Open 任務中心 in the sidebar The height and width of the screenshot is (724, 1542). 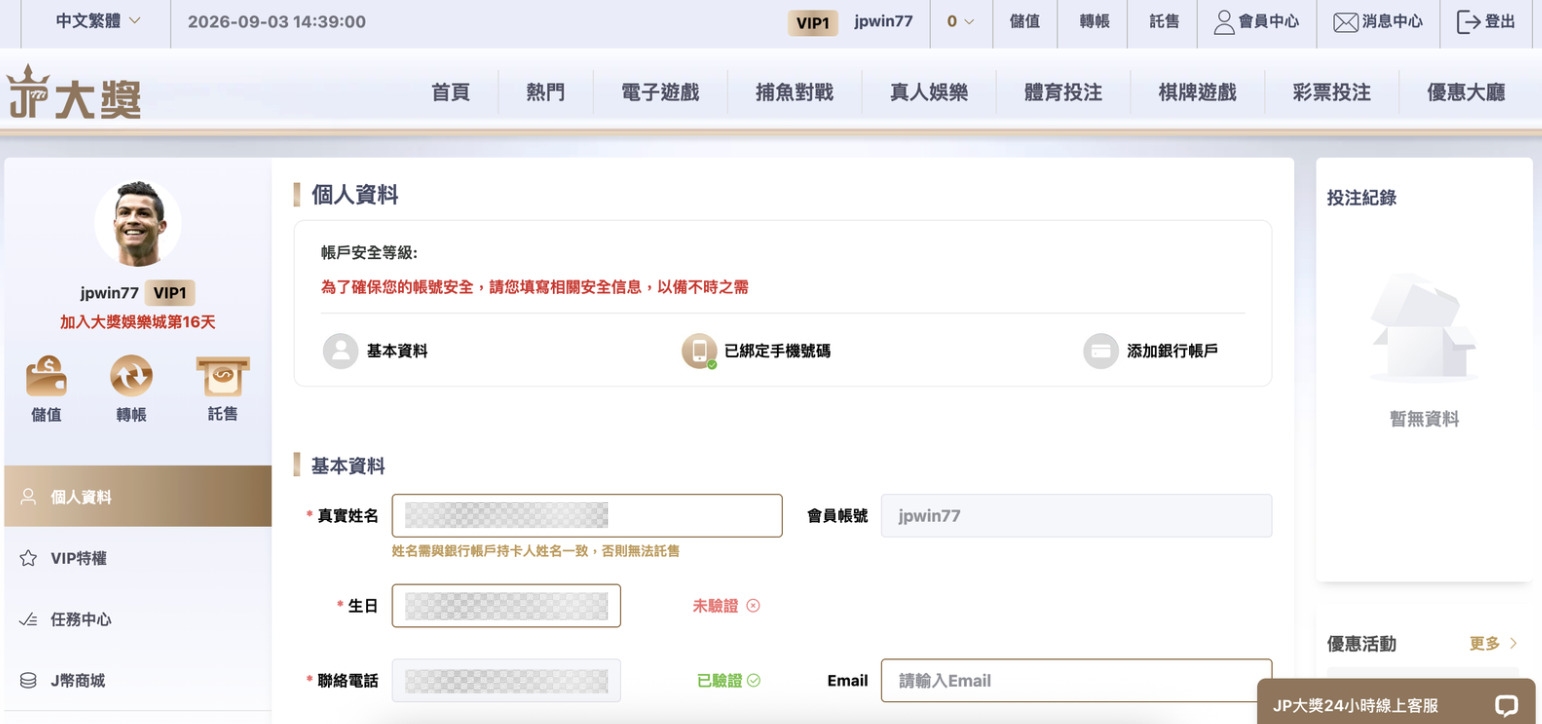click(138, 619)
